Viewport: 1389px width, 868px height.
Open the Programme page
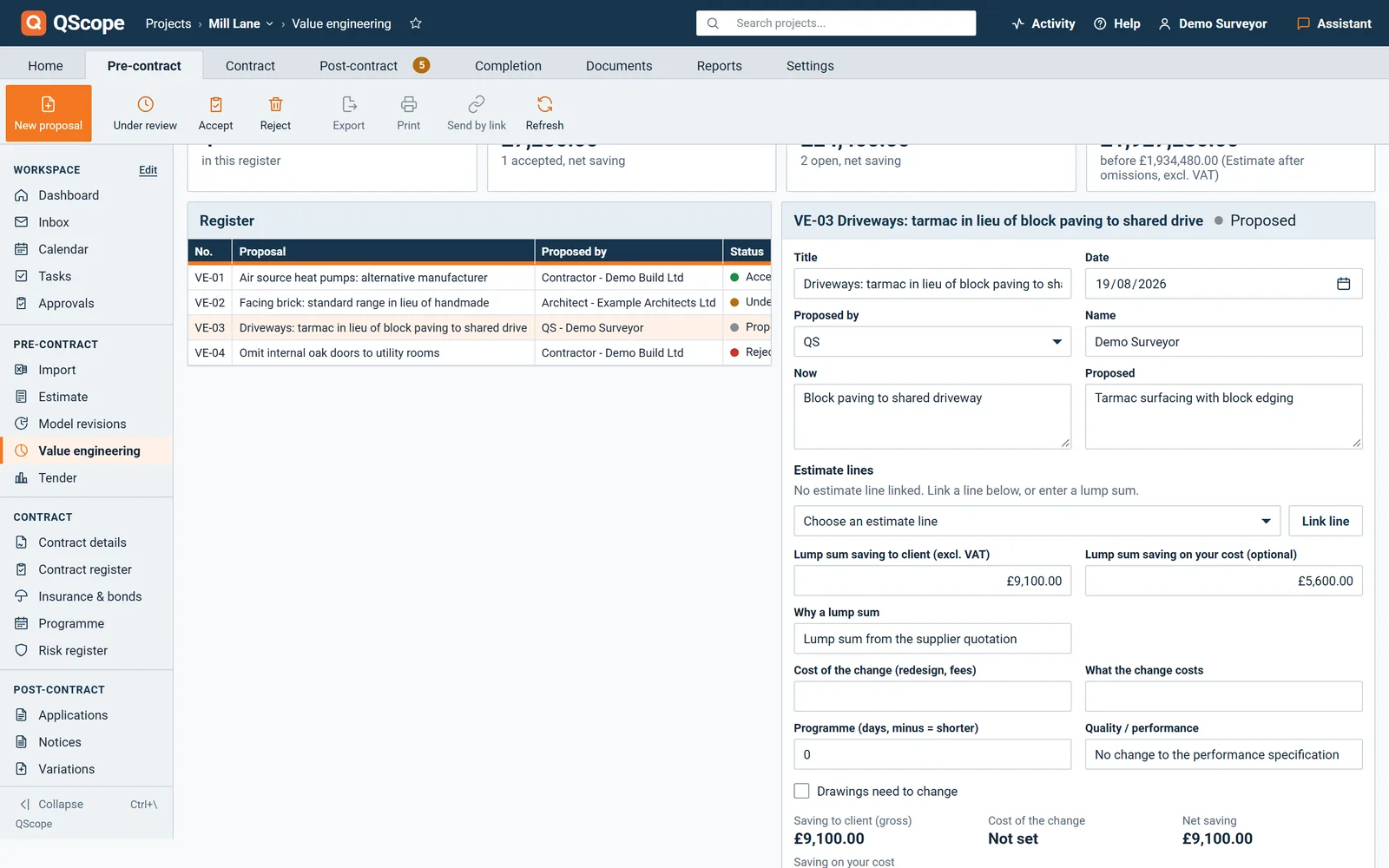pos(86,623)
